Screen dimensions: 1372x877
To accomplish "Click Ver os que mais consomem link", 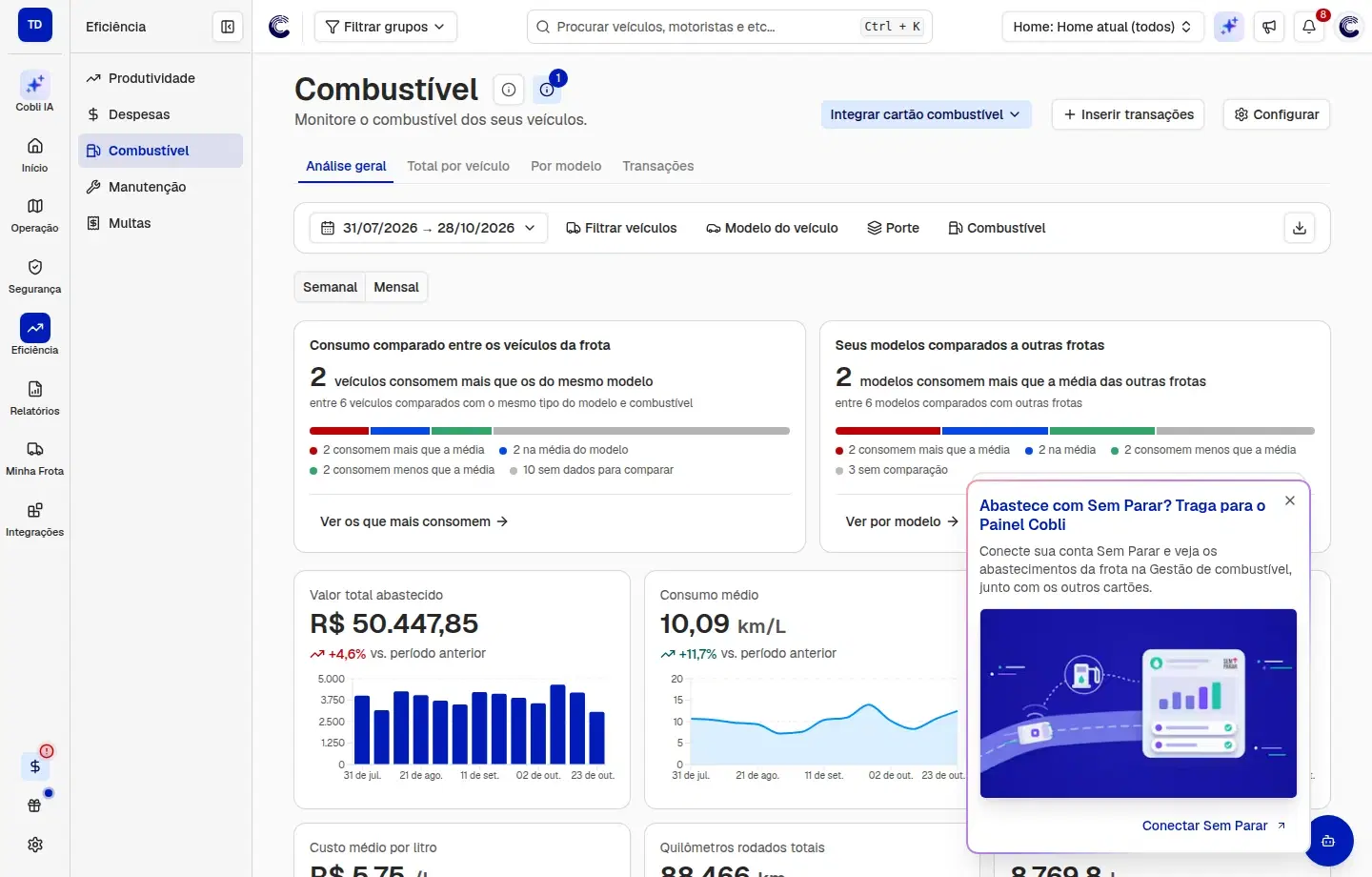I will 414,521.
